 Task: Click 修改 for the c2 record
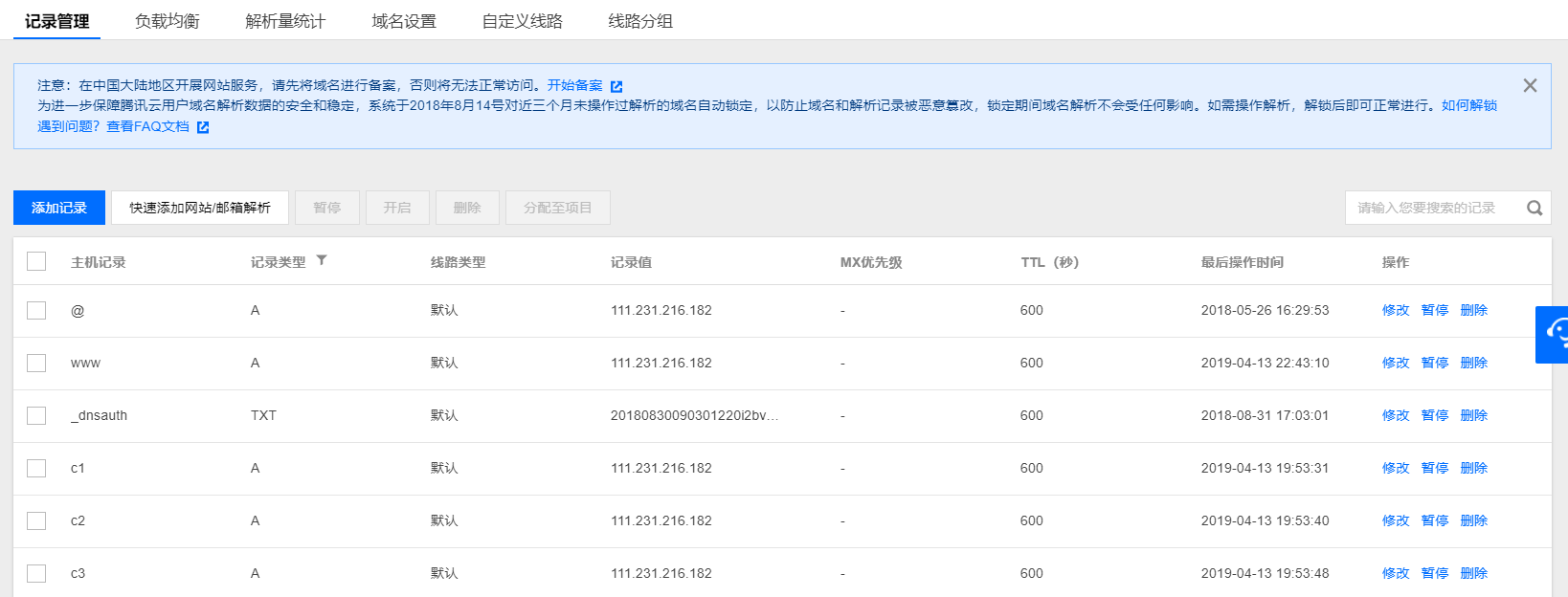1396,520
